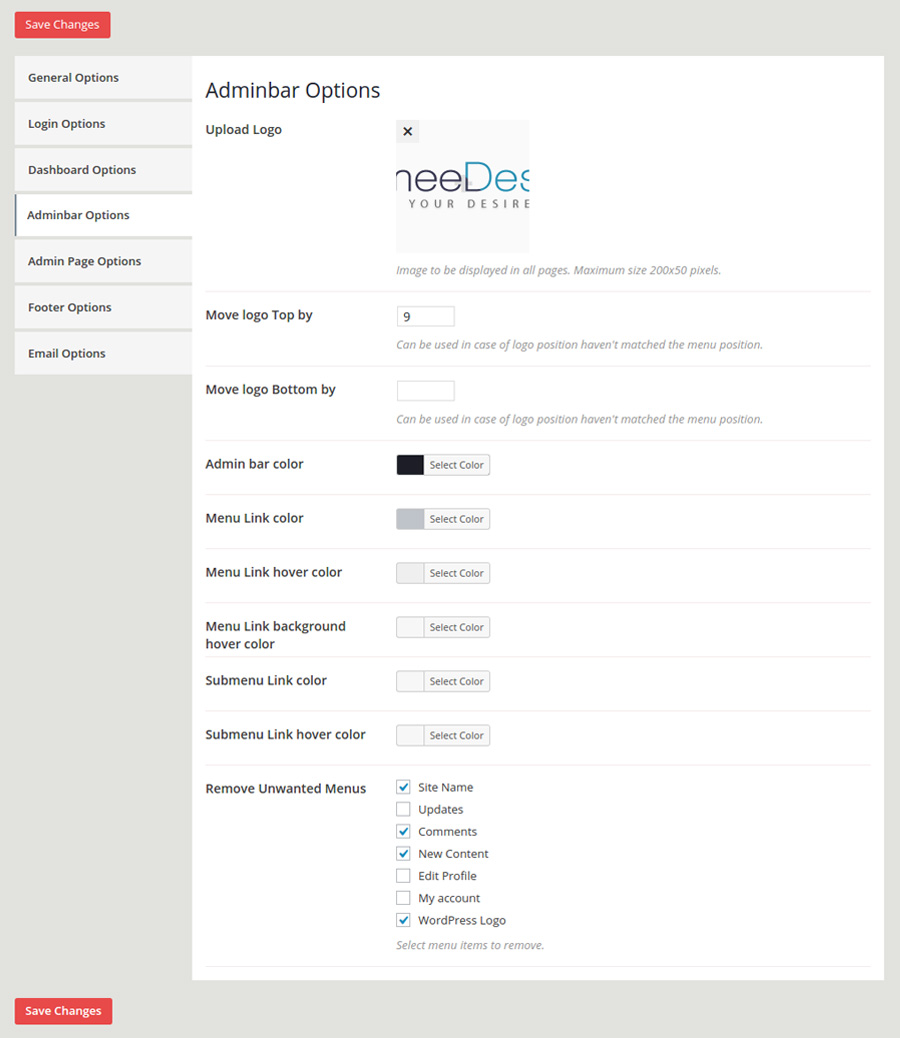
Task: Toggle the New Content checkbox
Action: pos(403,853)
